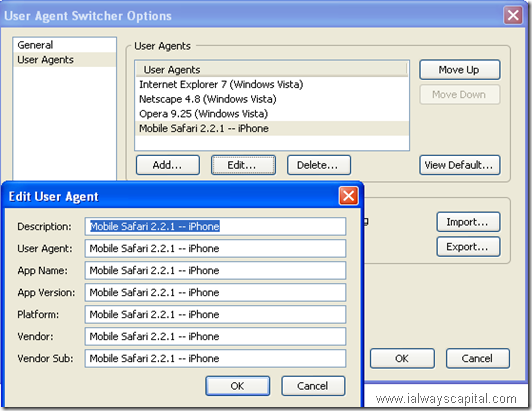Select User Agents in the options sidebar

point(64,60)
